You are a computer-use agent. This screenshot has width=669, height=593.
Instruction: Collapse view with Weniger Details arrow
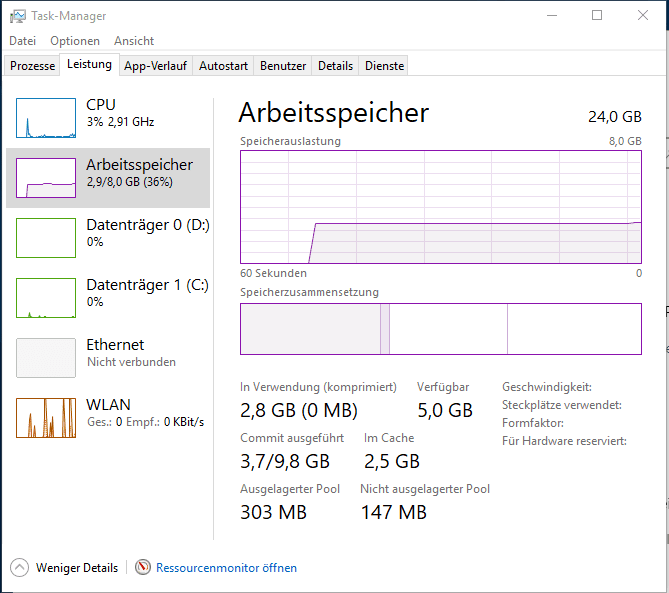click(20, 568)
